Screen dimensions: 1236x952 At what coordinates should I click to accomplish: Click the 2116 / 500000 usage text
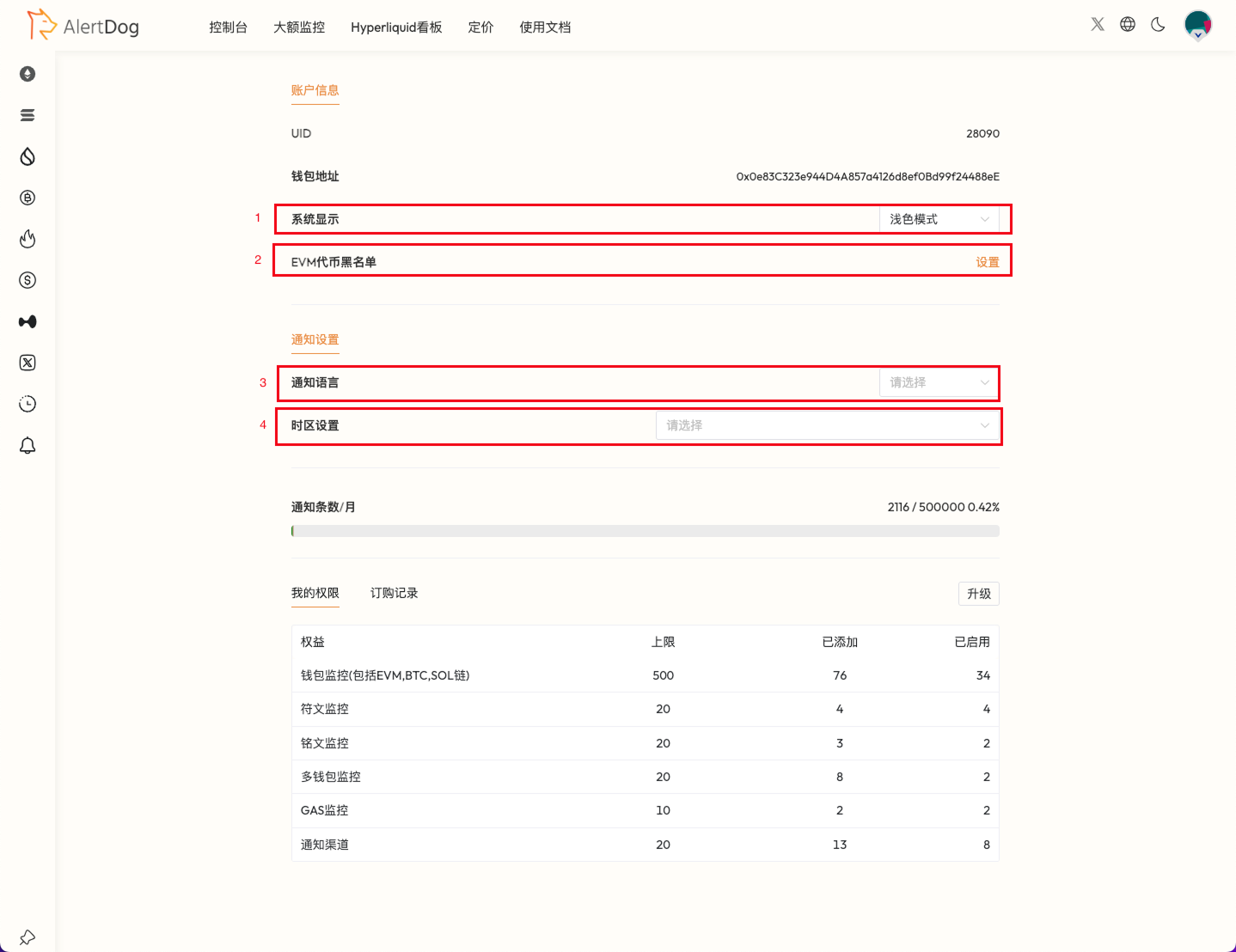(944, 507)
